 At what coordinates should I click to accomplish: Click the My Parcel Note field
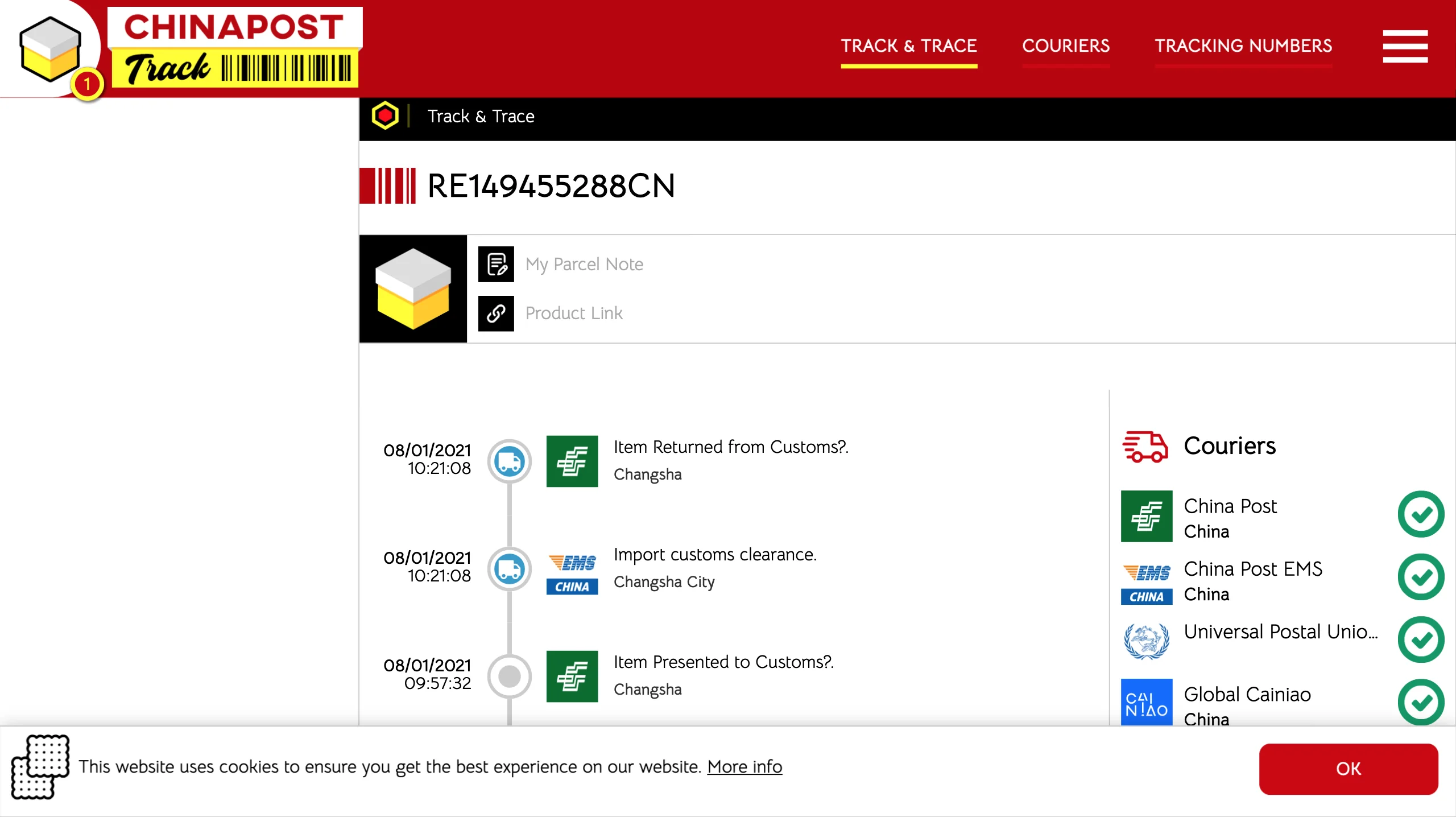[584, 264]
